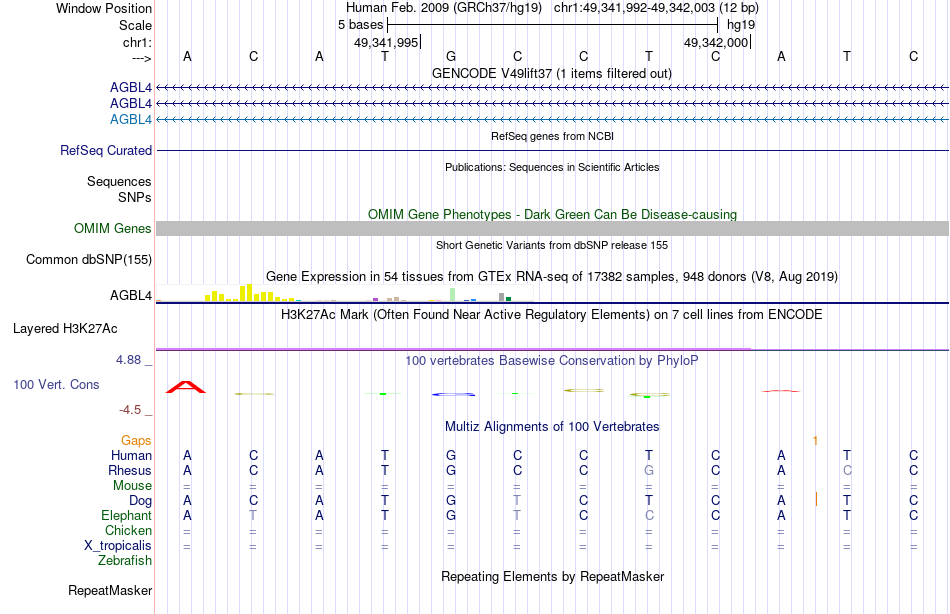Click the Rhesus species label
This screenshot has height=614, width=950.
[x=130, y=471]
